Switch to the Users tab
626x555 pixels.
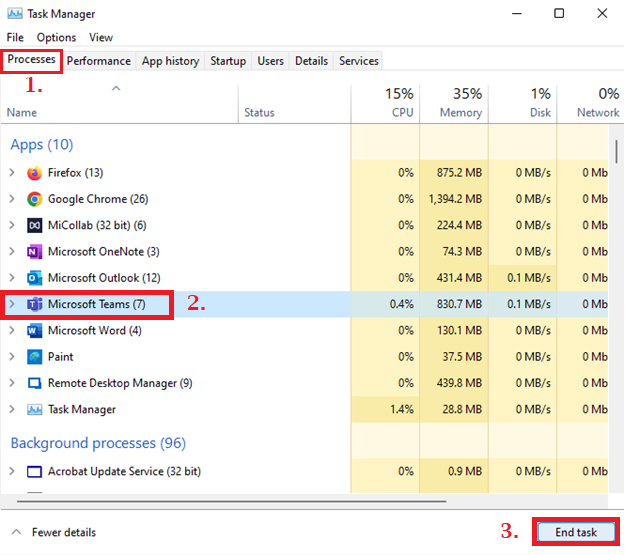point(270,61)
